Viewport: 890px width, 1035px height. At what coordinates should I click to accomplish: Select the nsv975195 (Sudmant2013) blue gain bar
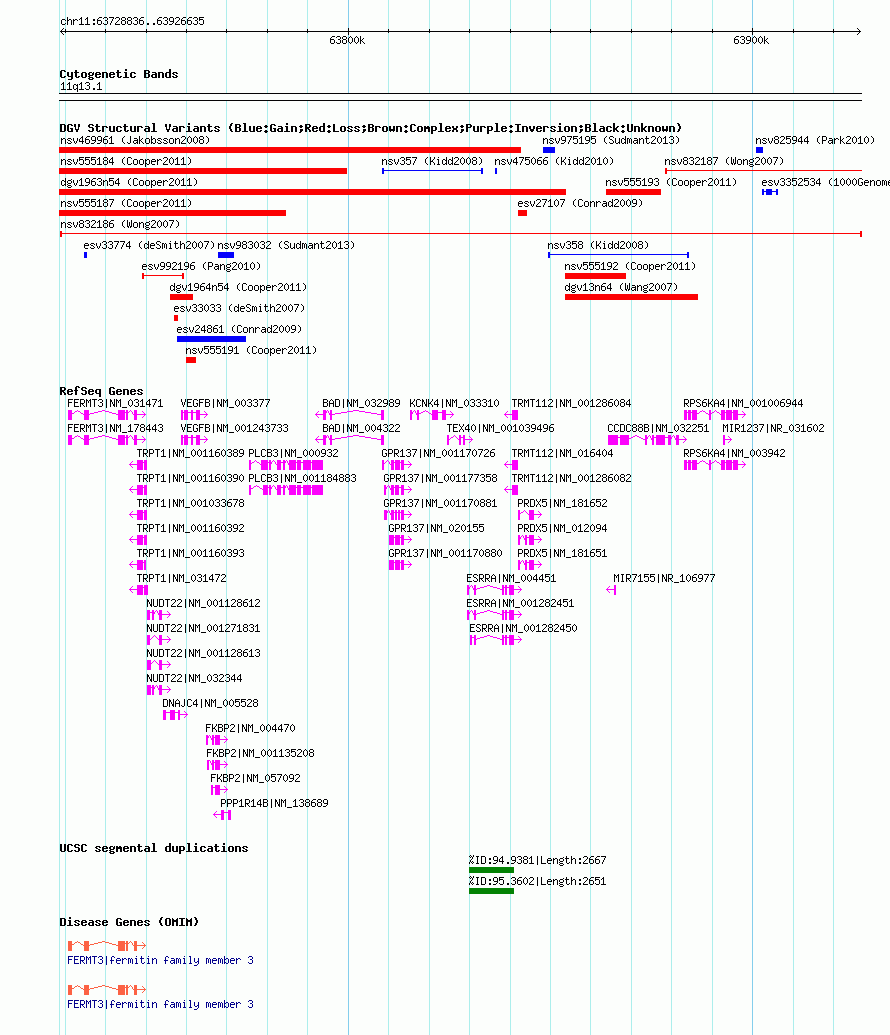(549, 150)
